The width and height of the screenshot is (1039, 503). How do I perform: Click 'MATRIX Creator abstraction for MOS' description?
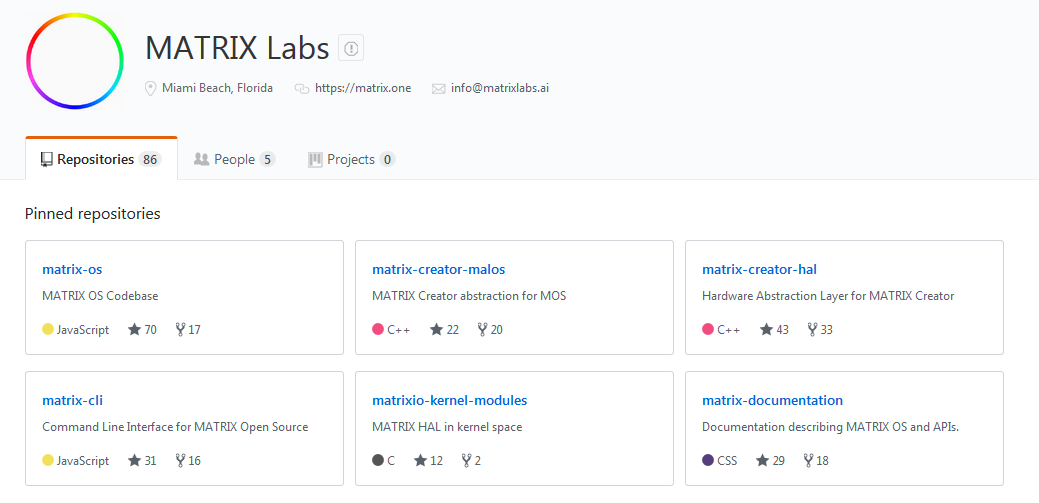pyautogui.click(x=469, y=296)
